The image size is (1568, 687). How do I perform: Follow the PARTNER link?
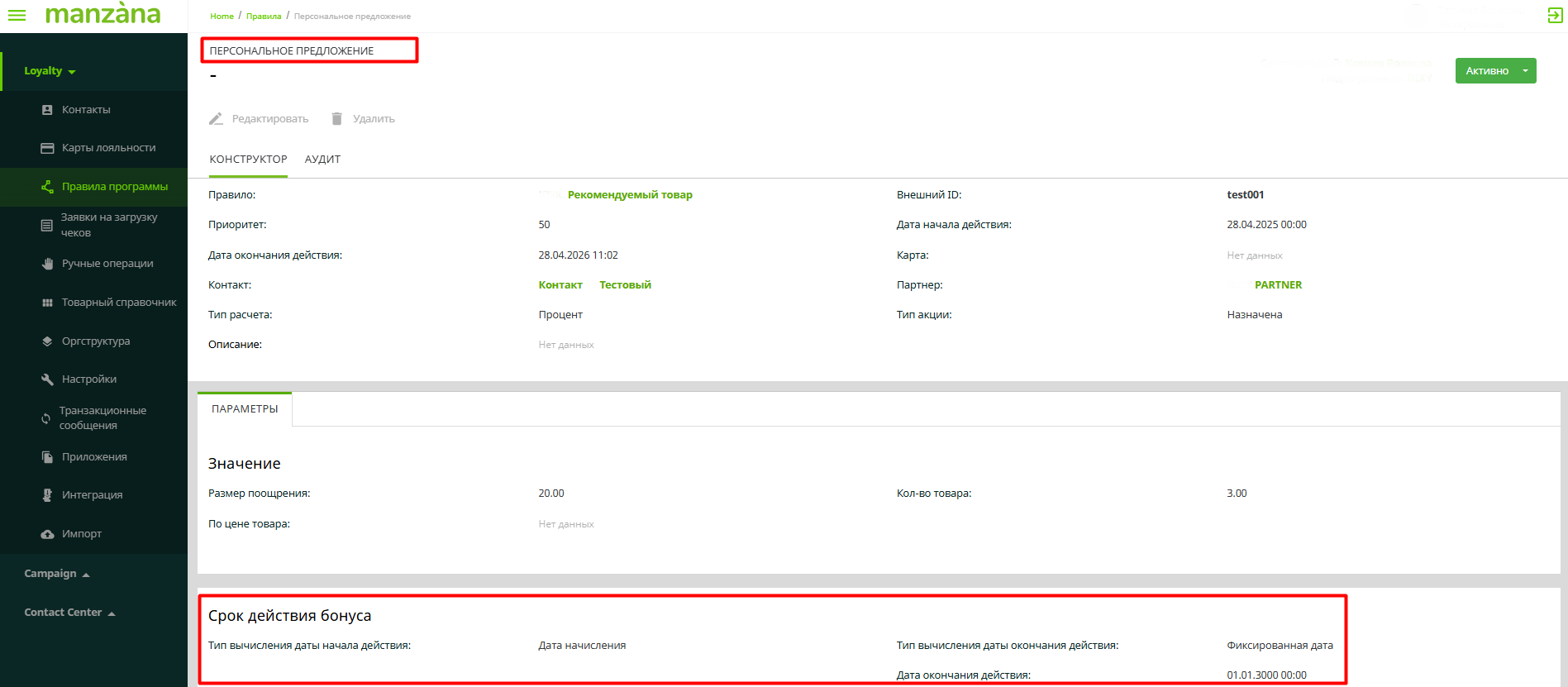(x=1278, y=285)
